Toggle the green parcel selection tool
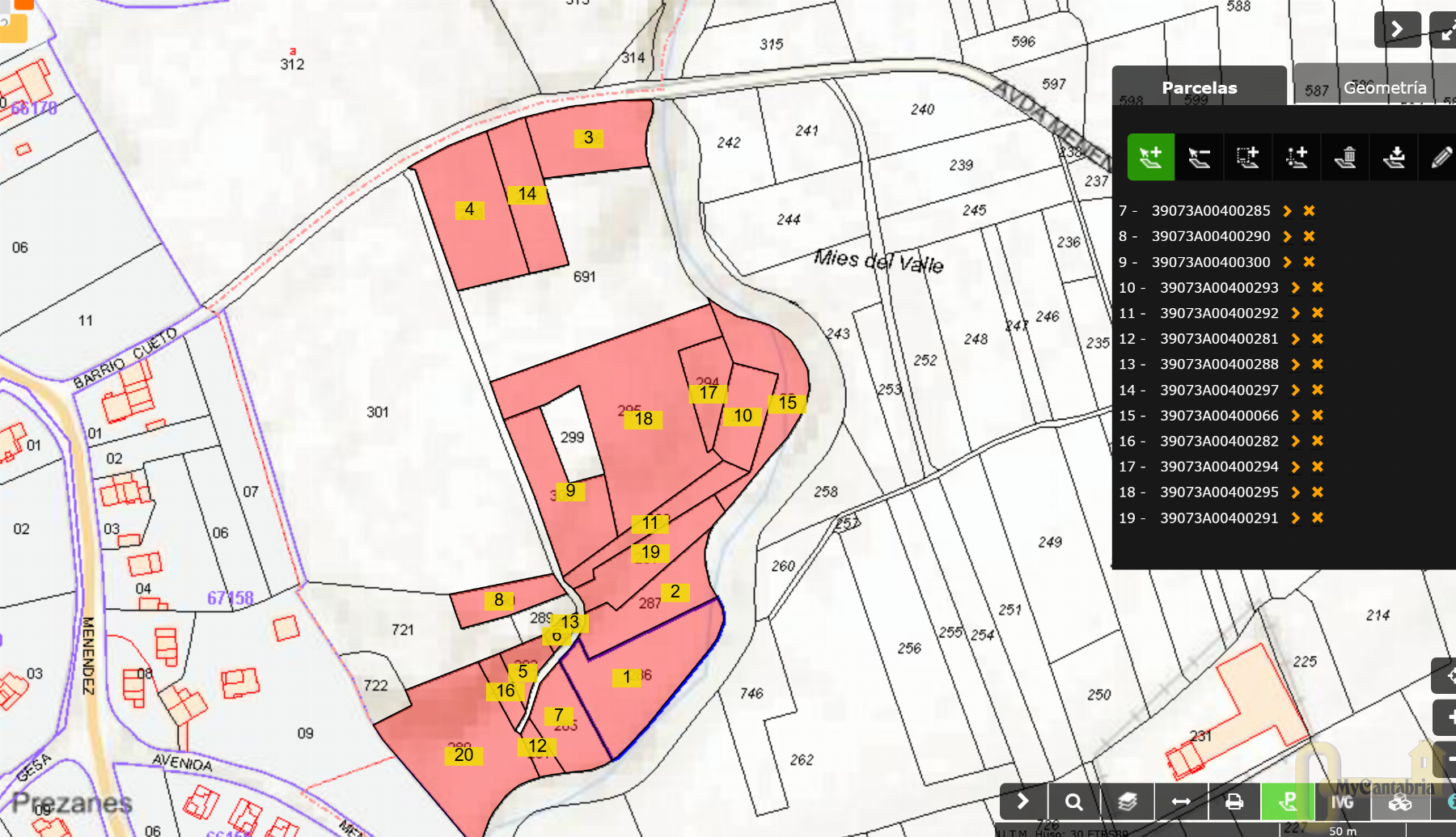Viewport: 1456px width, 837px height. click(x=1288, y=801)
